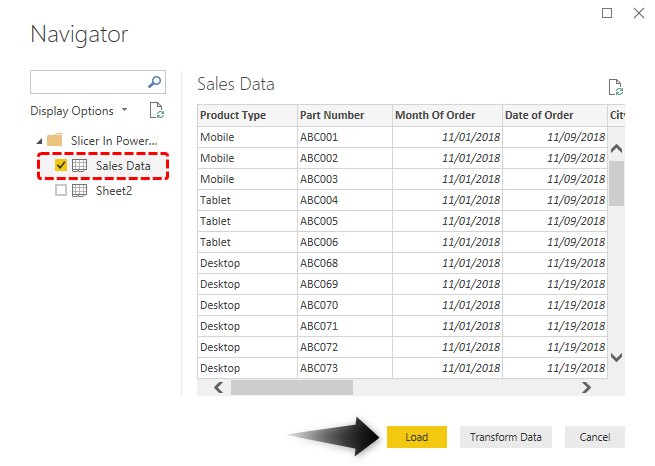Click the vertical scrollbar thumb
The image size is (655, 466).
pos(617,183)
